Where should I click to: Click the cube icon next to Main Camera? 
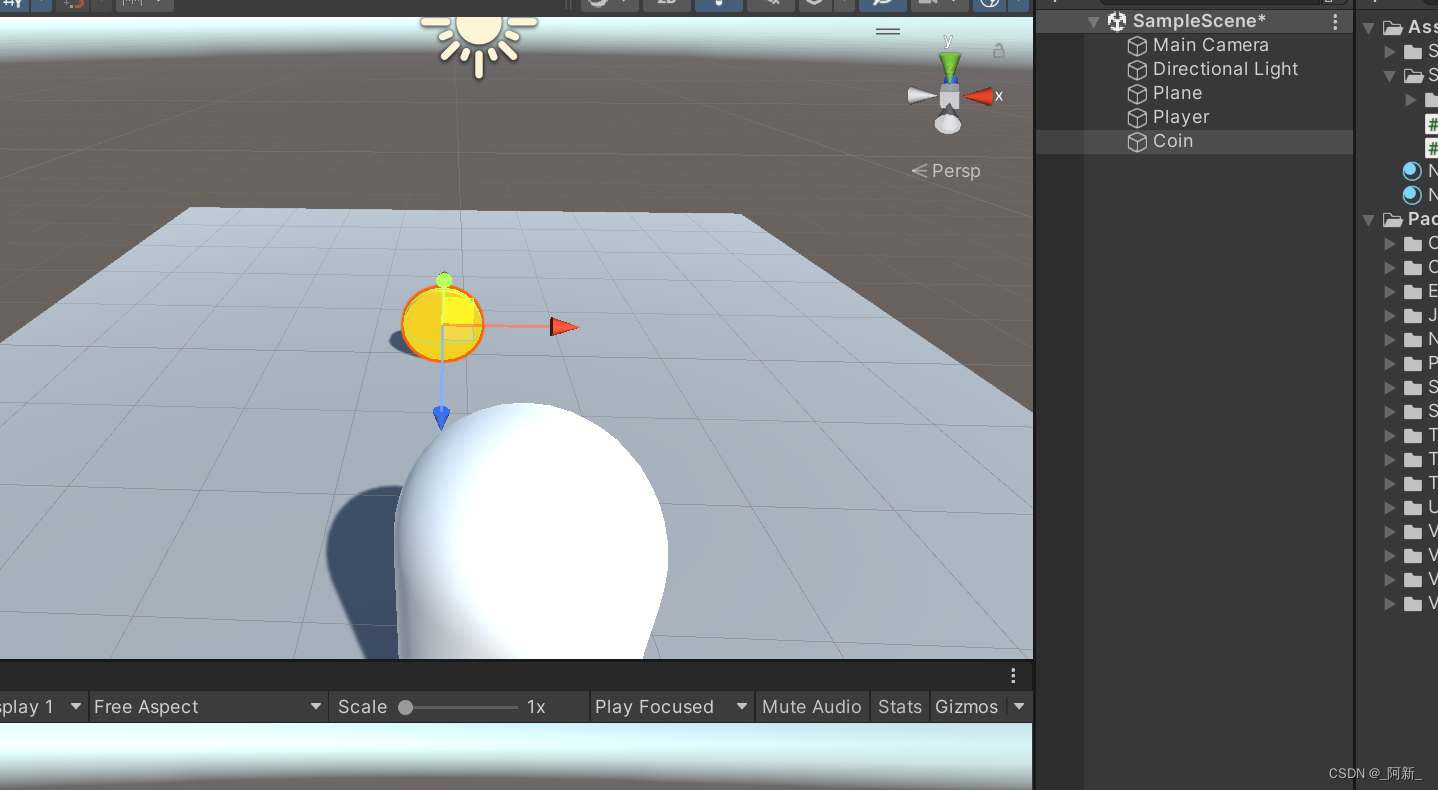pos(1137,45)
